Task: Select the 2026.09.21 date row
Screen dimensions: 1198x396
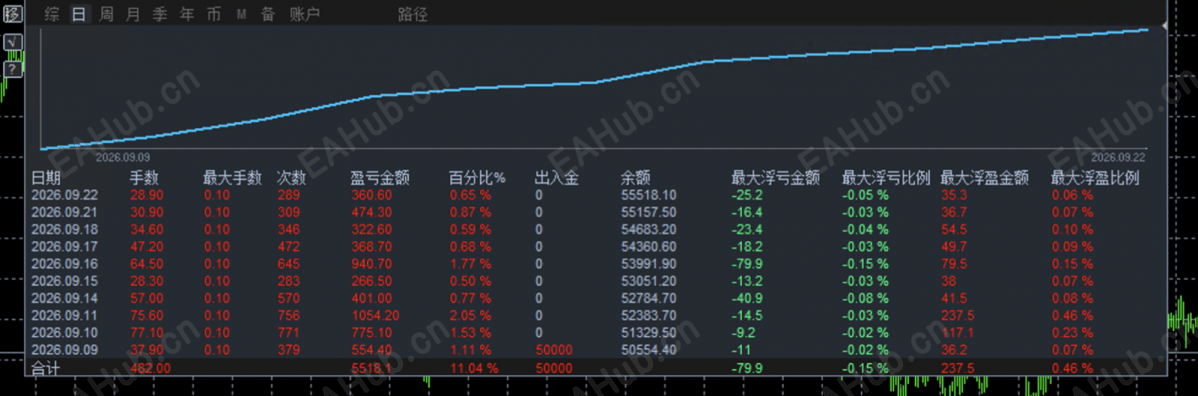Action: (x=63, y=212)
